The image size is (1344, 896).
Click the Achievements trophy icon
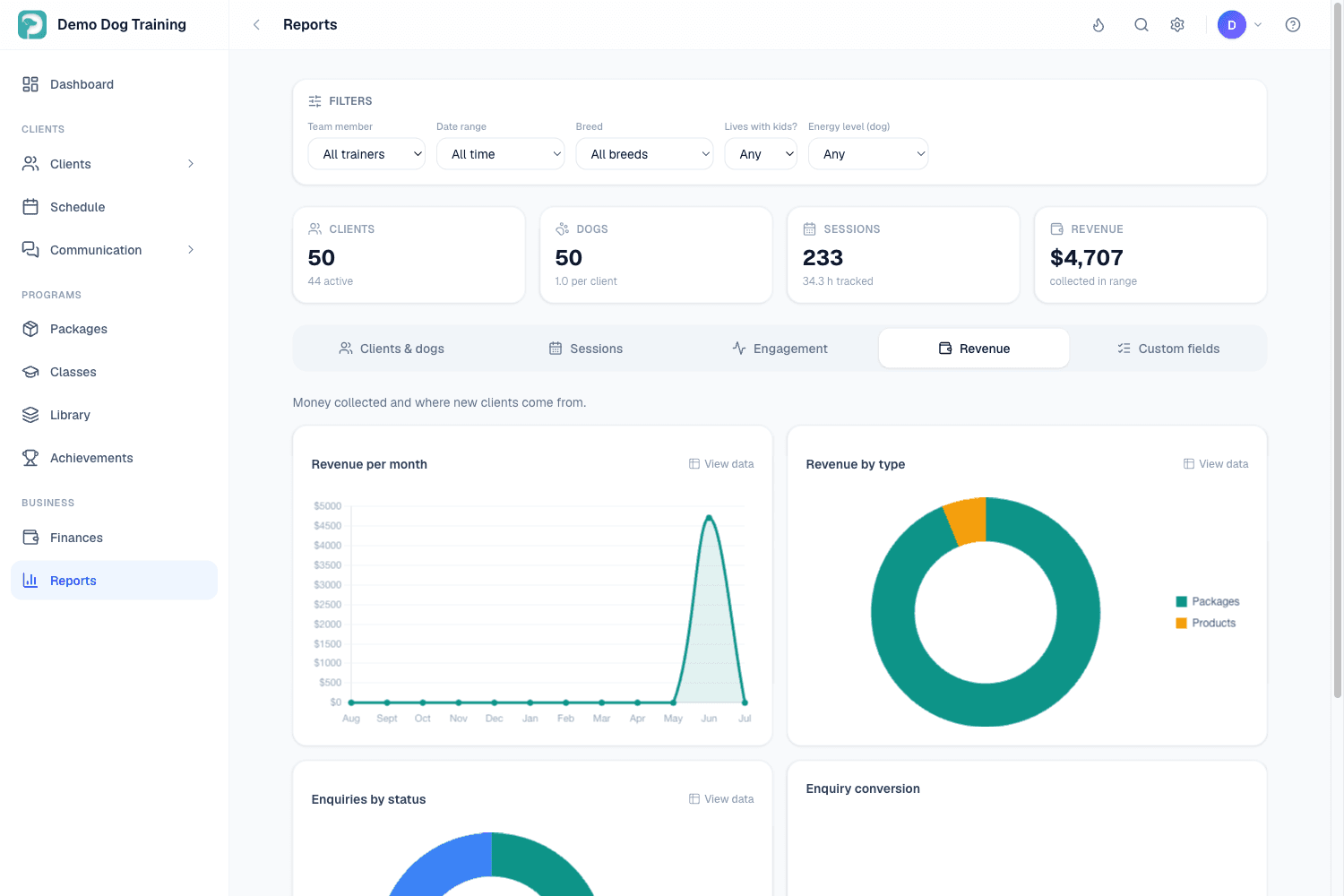pyautogui.click(x=30, y=458)
